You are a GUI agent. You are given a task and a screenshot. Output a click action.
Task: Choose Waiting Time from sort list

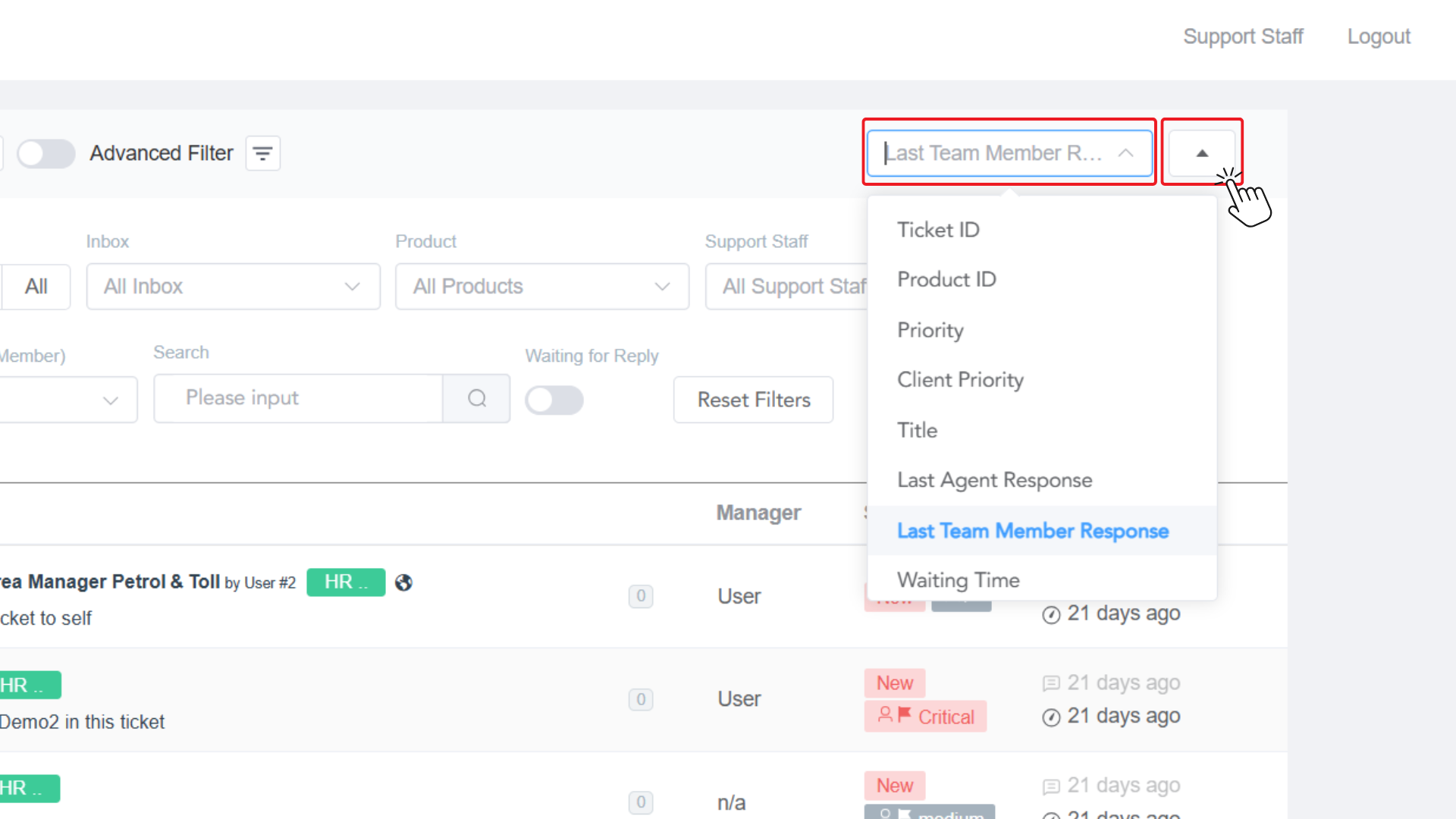[958, 580]
